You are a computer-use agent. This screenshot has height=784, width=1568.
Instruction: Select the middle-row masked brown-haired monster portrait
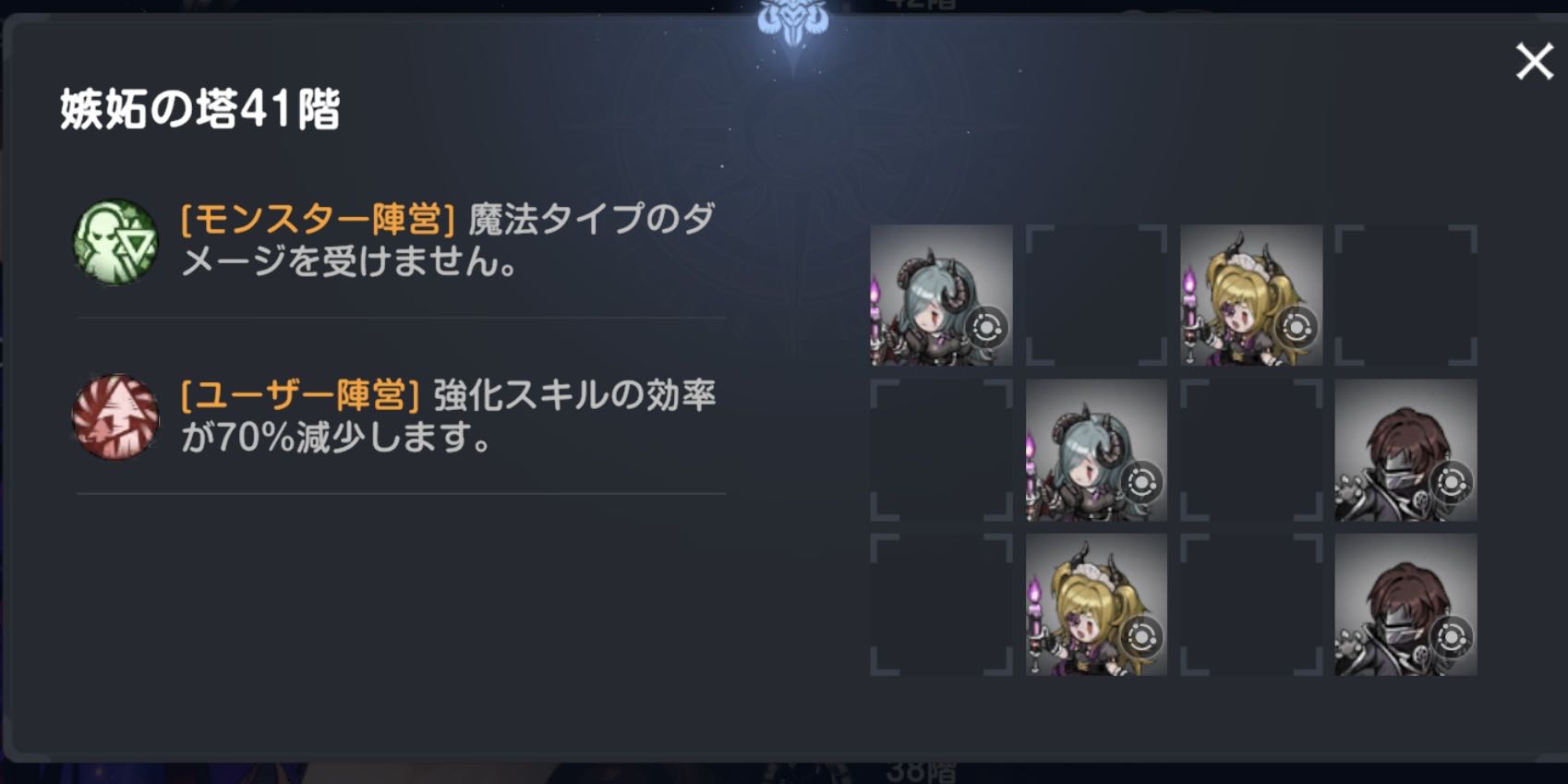pyautogui.click(x=1405, y=450)
